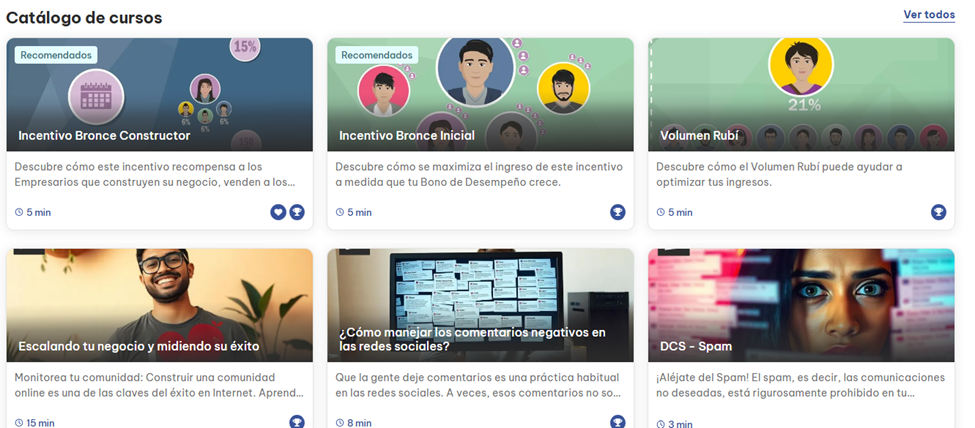Click heart icon on Incentivo Bronce Constructor card
The width and height of the screenshot is (975, 428).
(278, 212)
